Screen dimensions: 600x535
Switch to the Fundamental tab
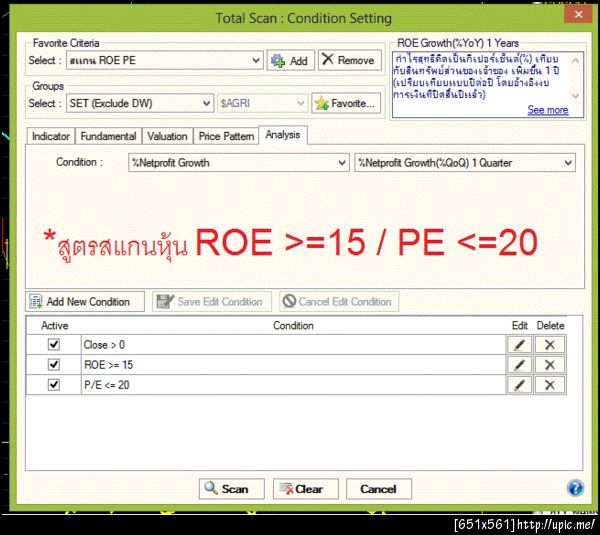(108, 136)
